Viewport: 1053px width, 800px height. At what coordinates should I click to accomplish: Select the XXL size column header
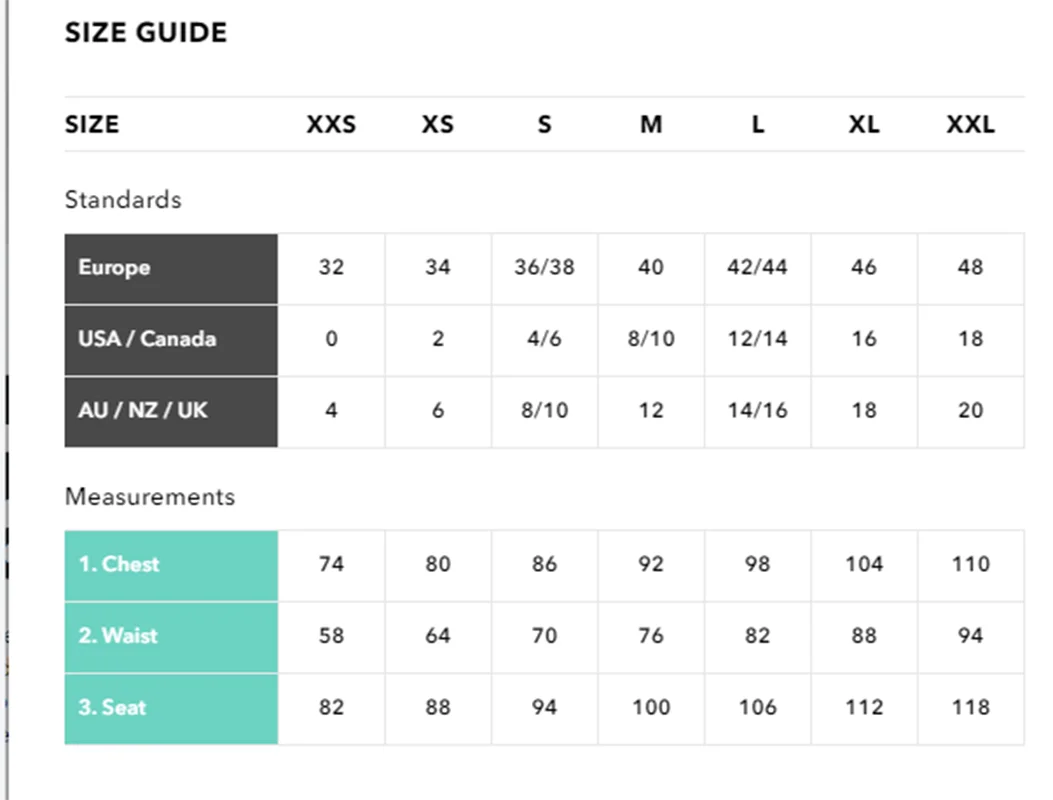pyautogui.click(x=970, y=125)
